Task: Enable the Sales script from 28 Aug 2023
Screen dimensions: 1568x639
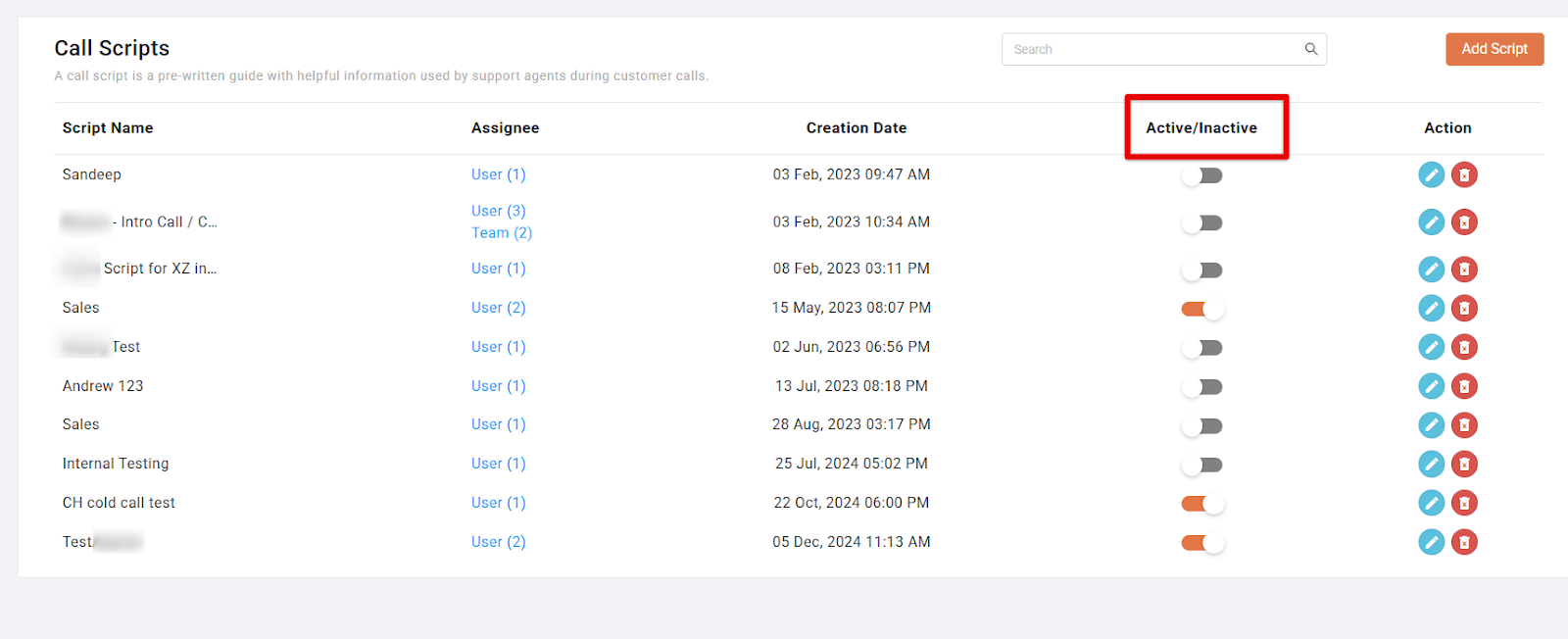Action: tap(1201, 425)
